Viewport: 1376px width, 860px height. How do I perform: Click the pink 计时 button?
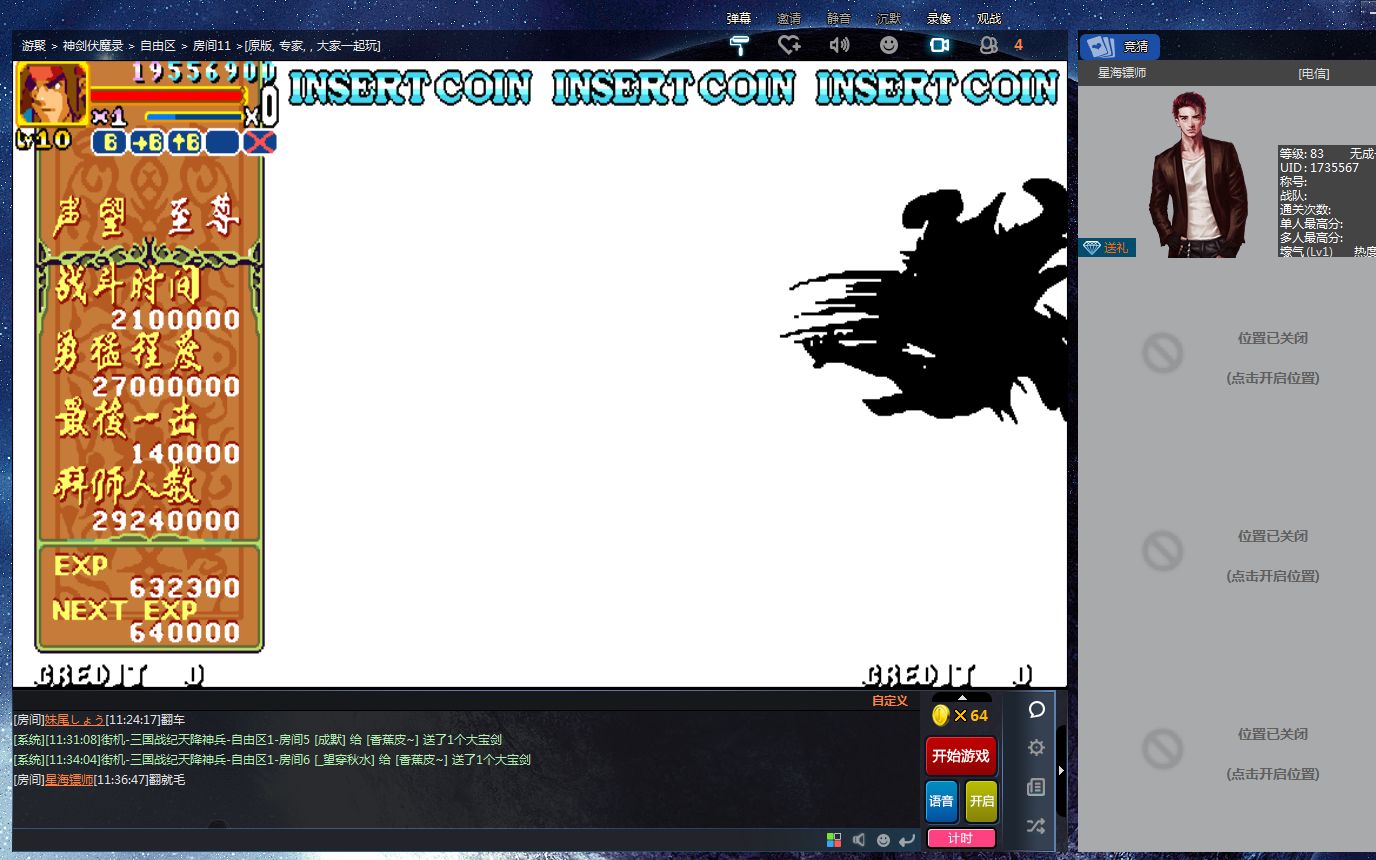(x=961, y=838)
